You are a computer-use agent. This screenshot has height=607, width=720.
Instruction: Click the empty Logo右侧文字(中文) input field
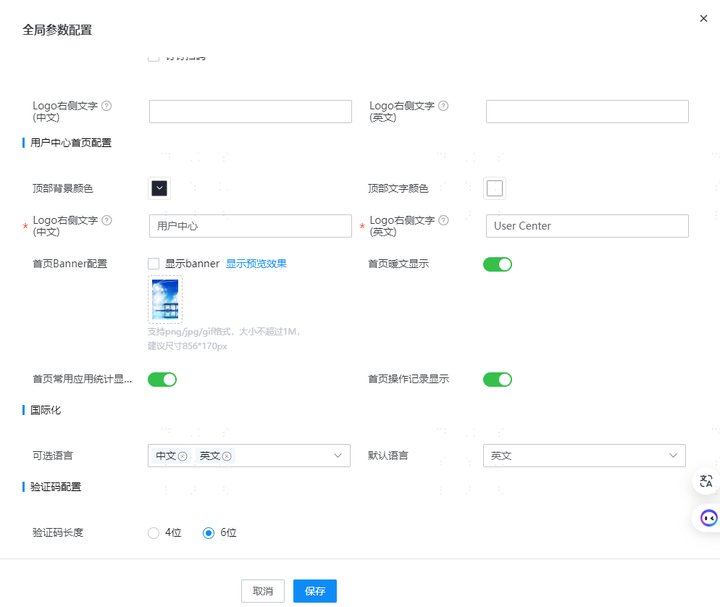click(x=250, y=112)
